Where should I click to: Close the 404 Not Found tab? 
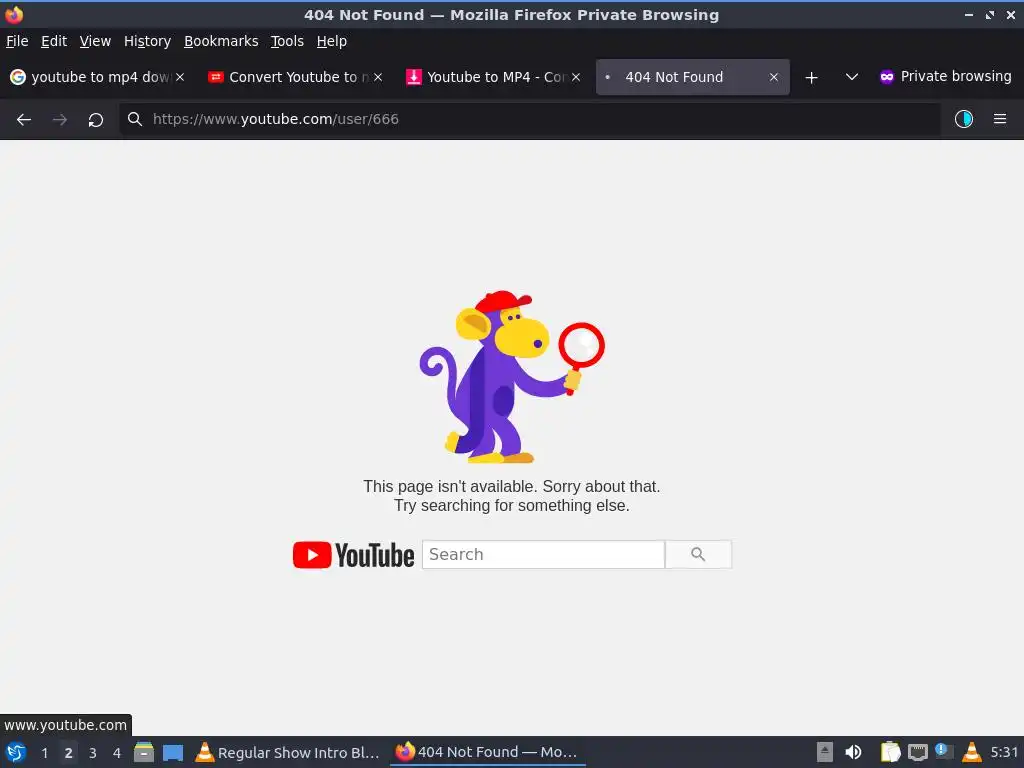tap(774, 77)
